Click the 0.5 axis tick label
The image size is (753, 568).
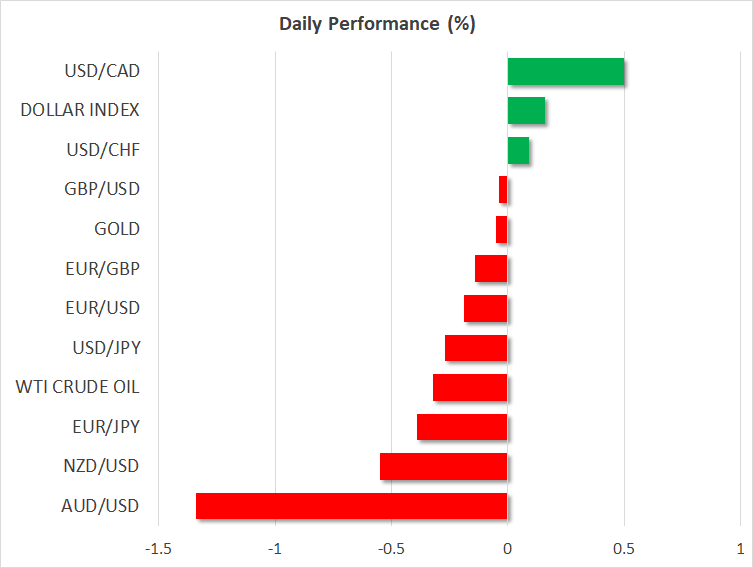coord(624,549)
